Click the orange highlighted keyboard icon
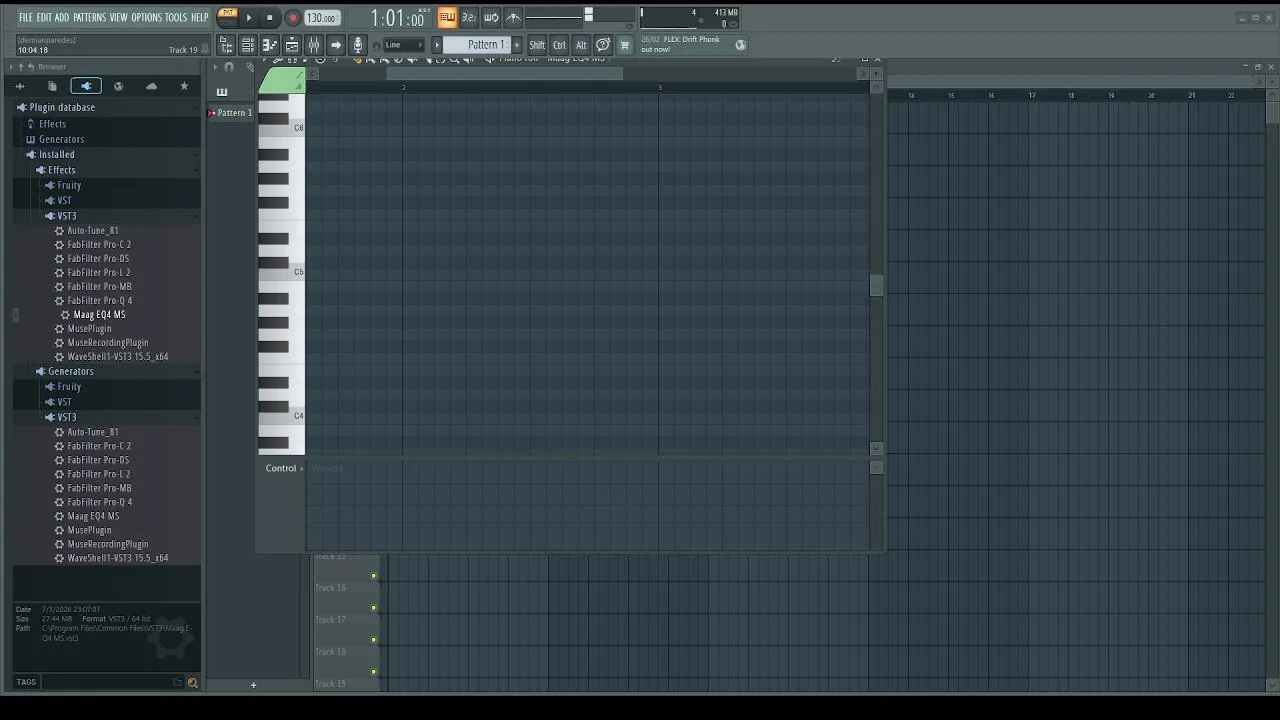 (x=447, y=17)
